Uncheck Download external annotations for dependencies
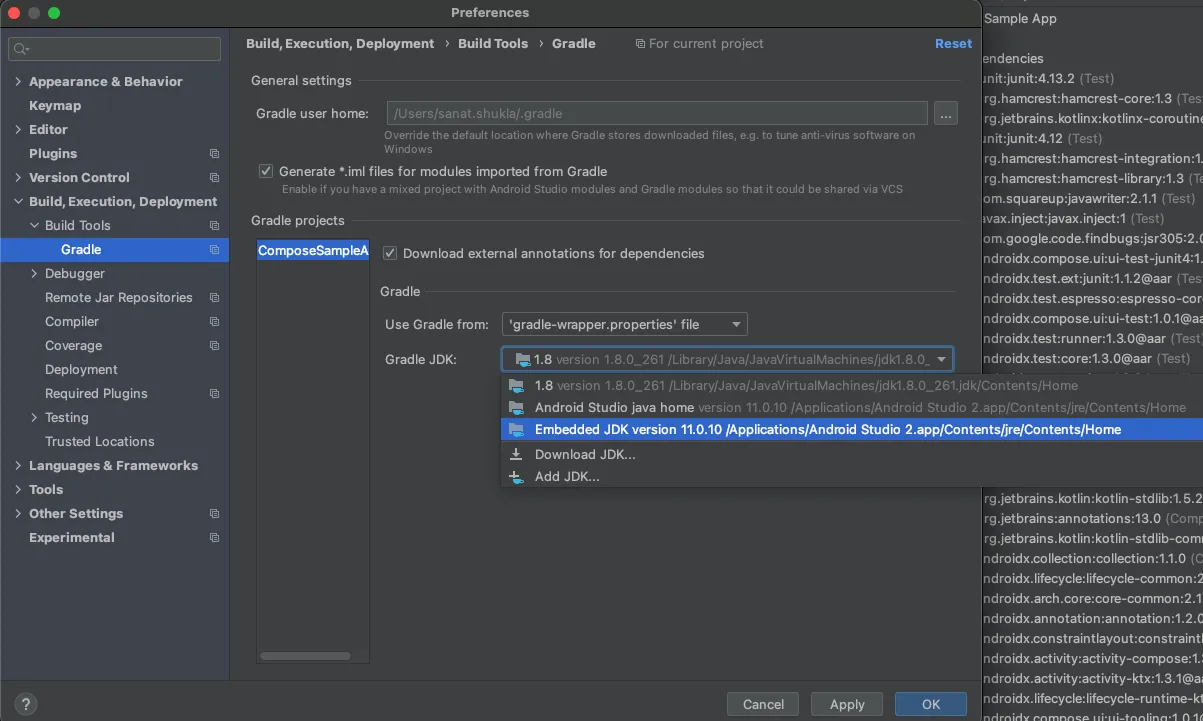Screen dimensions: 1203x721 (x=390, y=254)
